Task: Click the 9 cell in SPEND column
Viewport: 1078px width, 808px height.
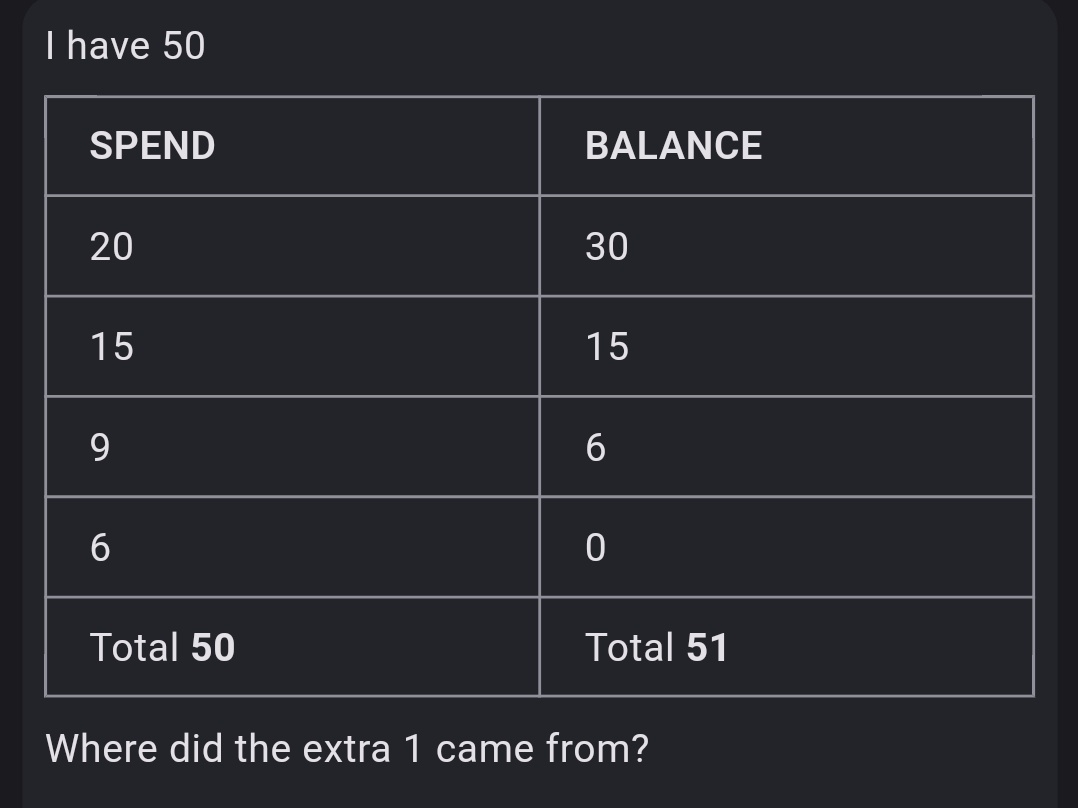Action: click(x=100, y=447)
